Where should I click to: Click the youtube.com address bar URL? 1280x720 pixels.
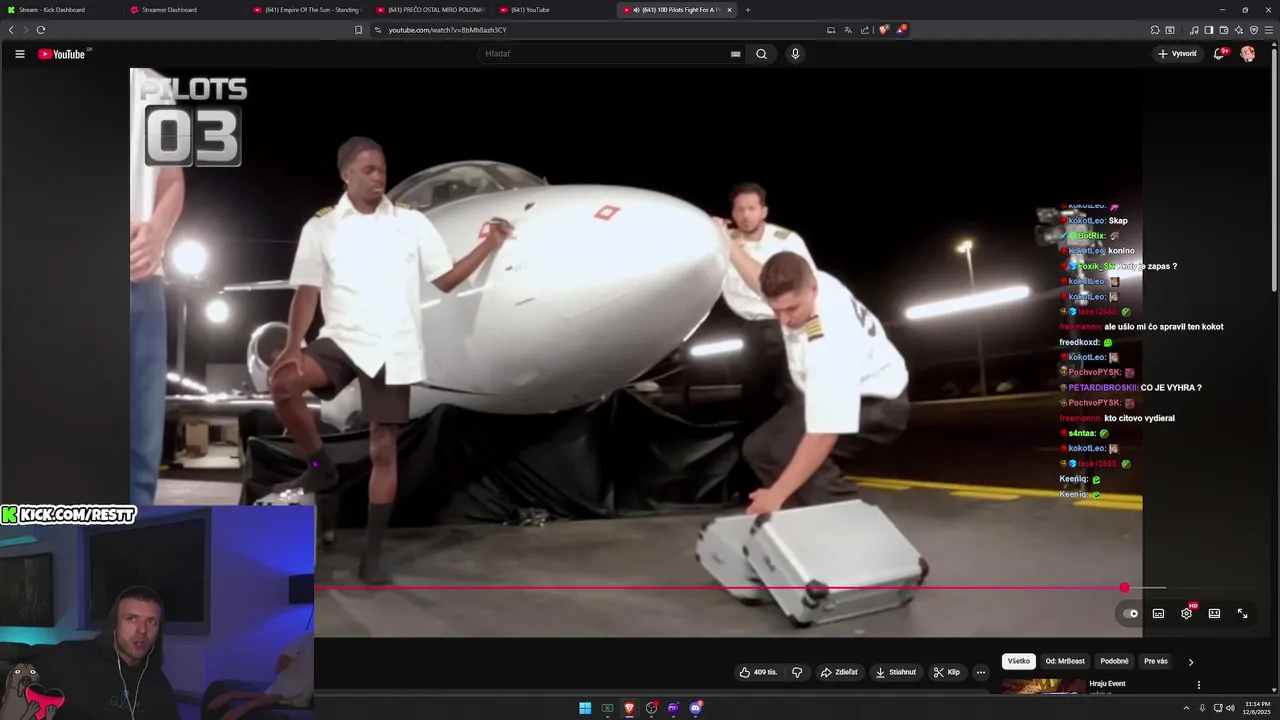(x=447, y=30)
